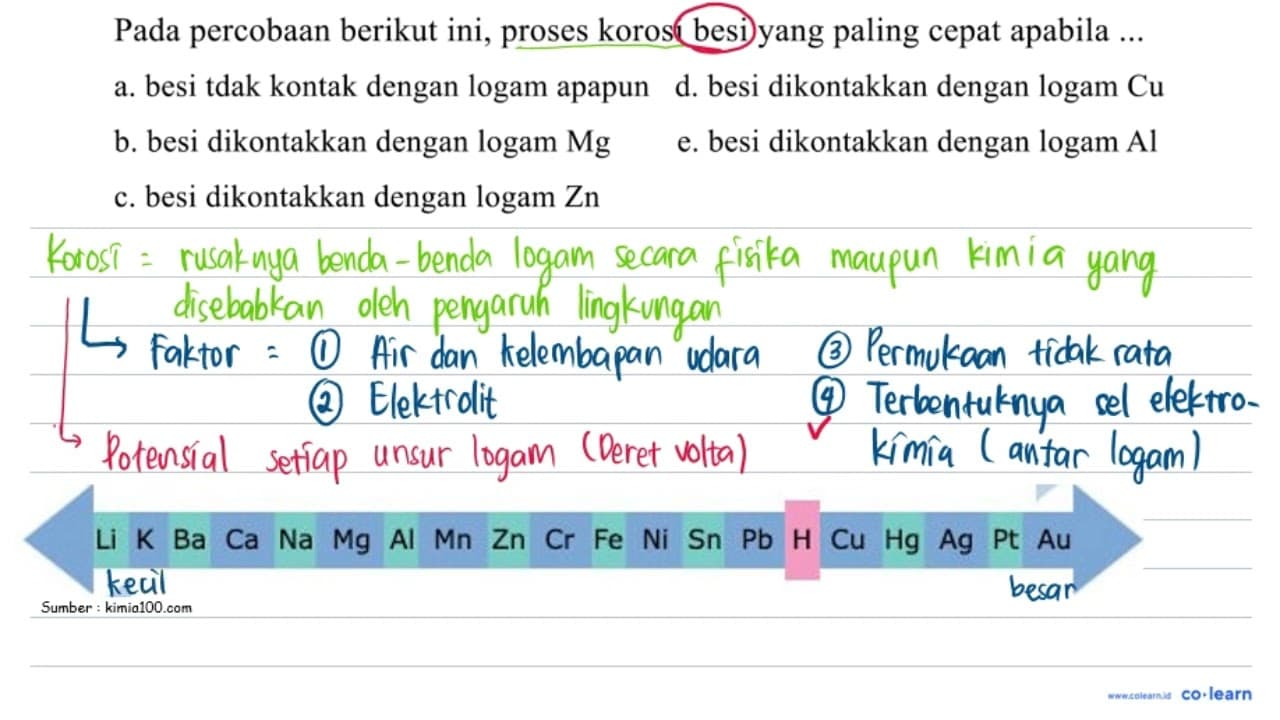Image resolution: width=1280 pixels, height=720 pixels.
Task: Select answer option c, logam Zn
Action: click(357, 196)
